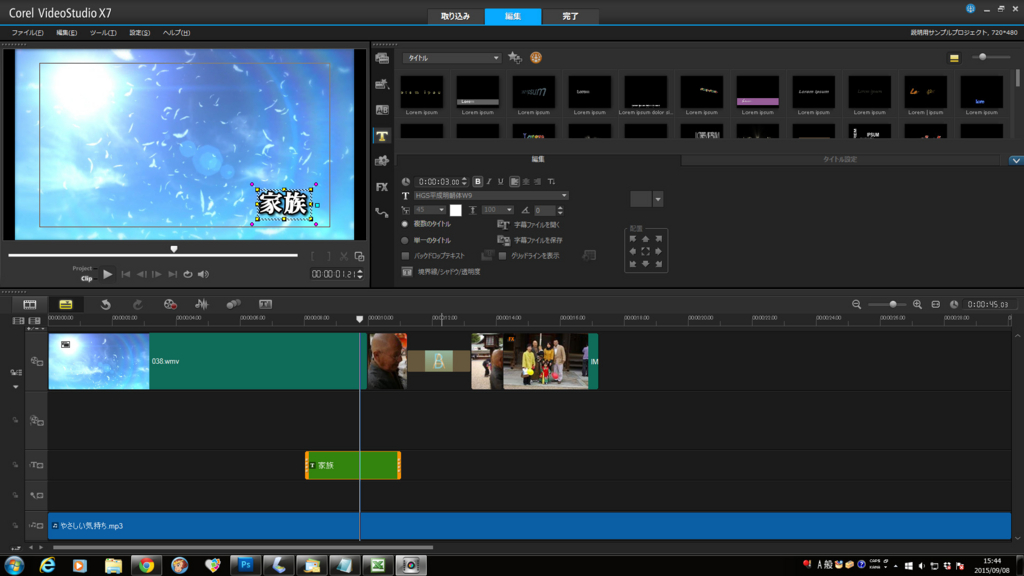Open the Sound Mixer icon

tap(202, 304)
